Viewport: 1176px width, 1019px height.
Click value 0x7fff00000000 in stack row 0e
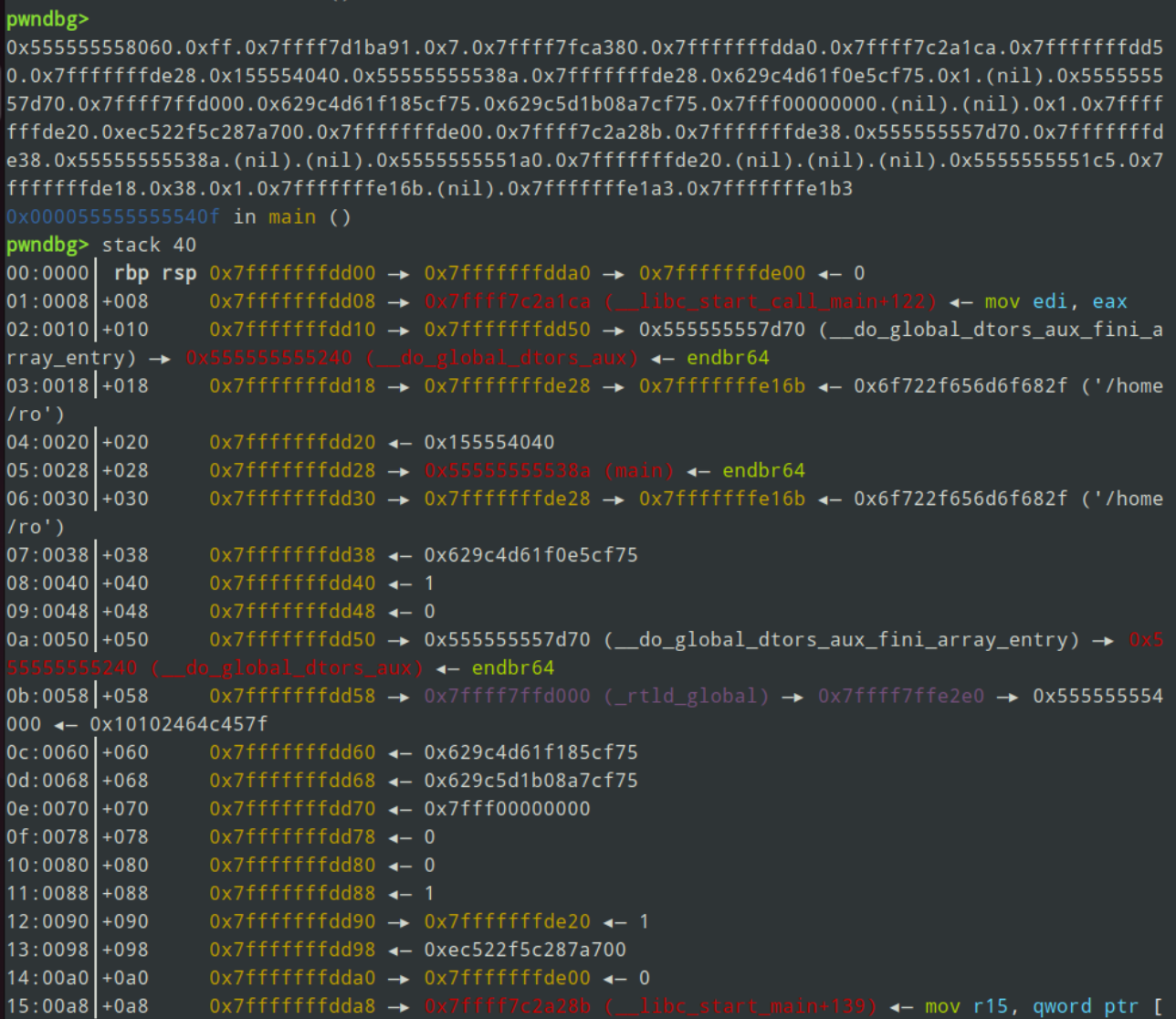coord(507,809)
